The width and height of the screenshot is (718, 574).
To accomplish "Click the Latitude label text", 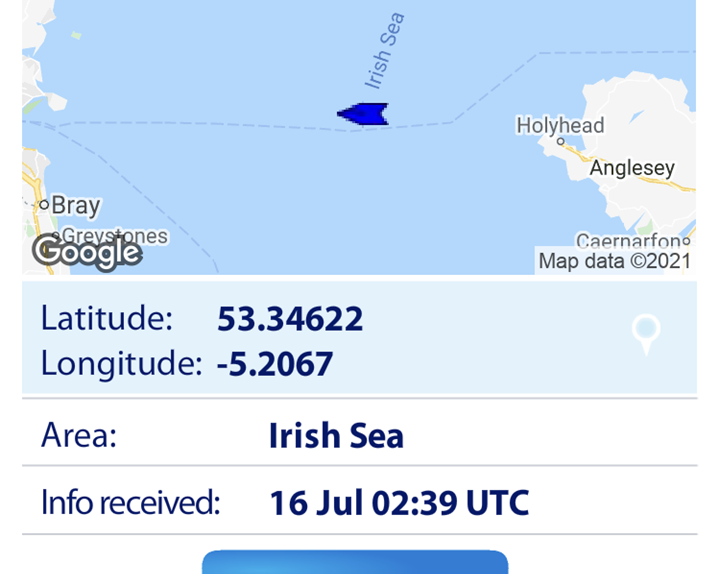I will point(107,318).
